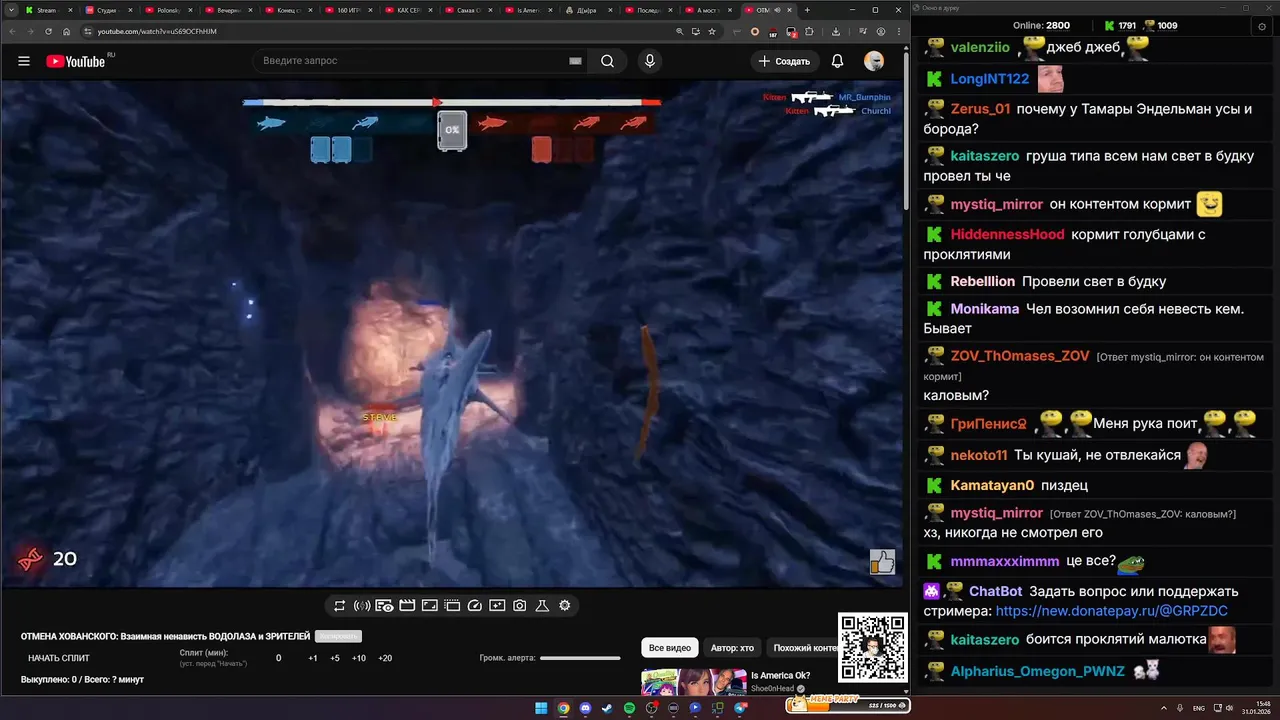Screen dimensions: 1280x720
Task: Open Steam from the taskbar
Action: pyautogui.click(x=607, y=708)
